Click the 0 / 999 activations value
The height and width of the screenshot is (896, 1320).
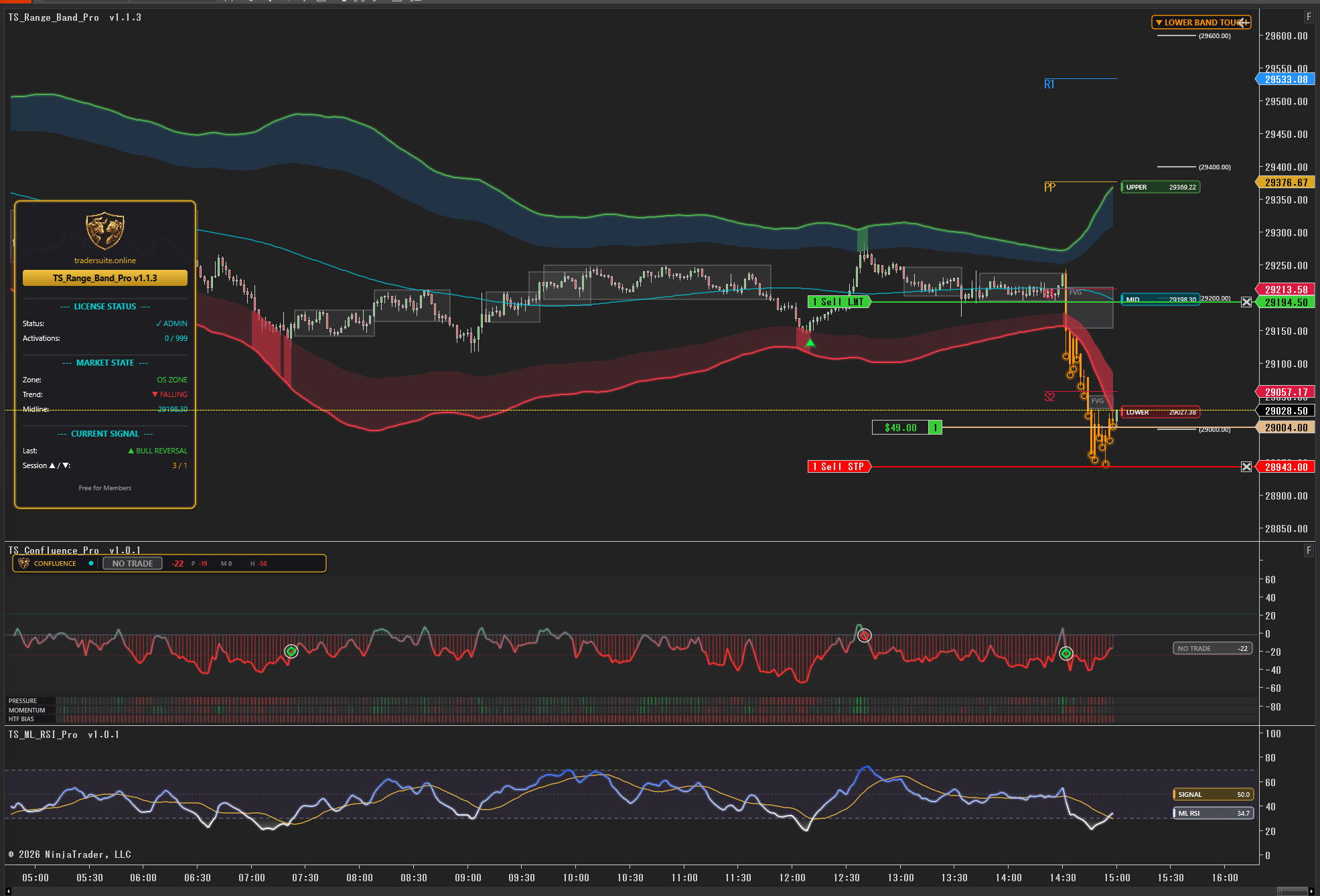[176, 338]
